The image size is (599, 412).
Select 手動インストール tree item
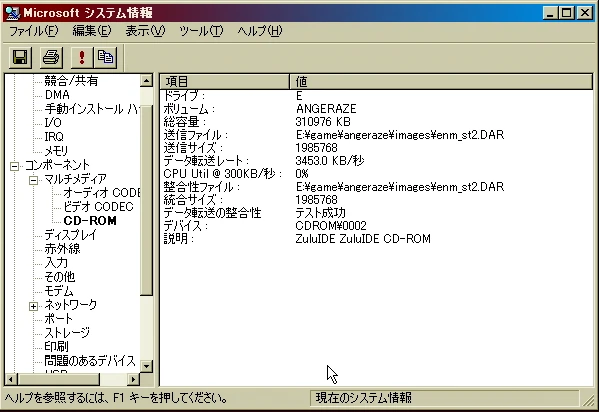[x=92, y=109]
